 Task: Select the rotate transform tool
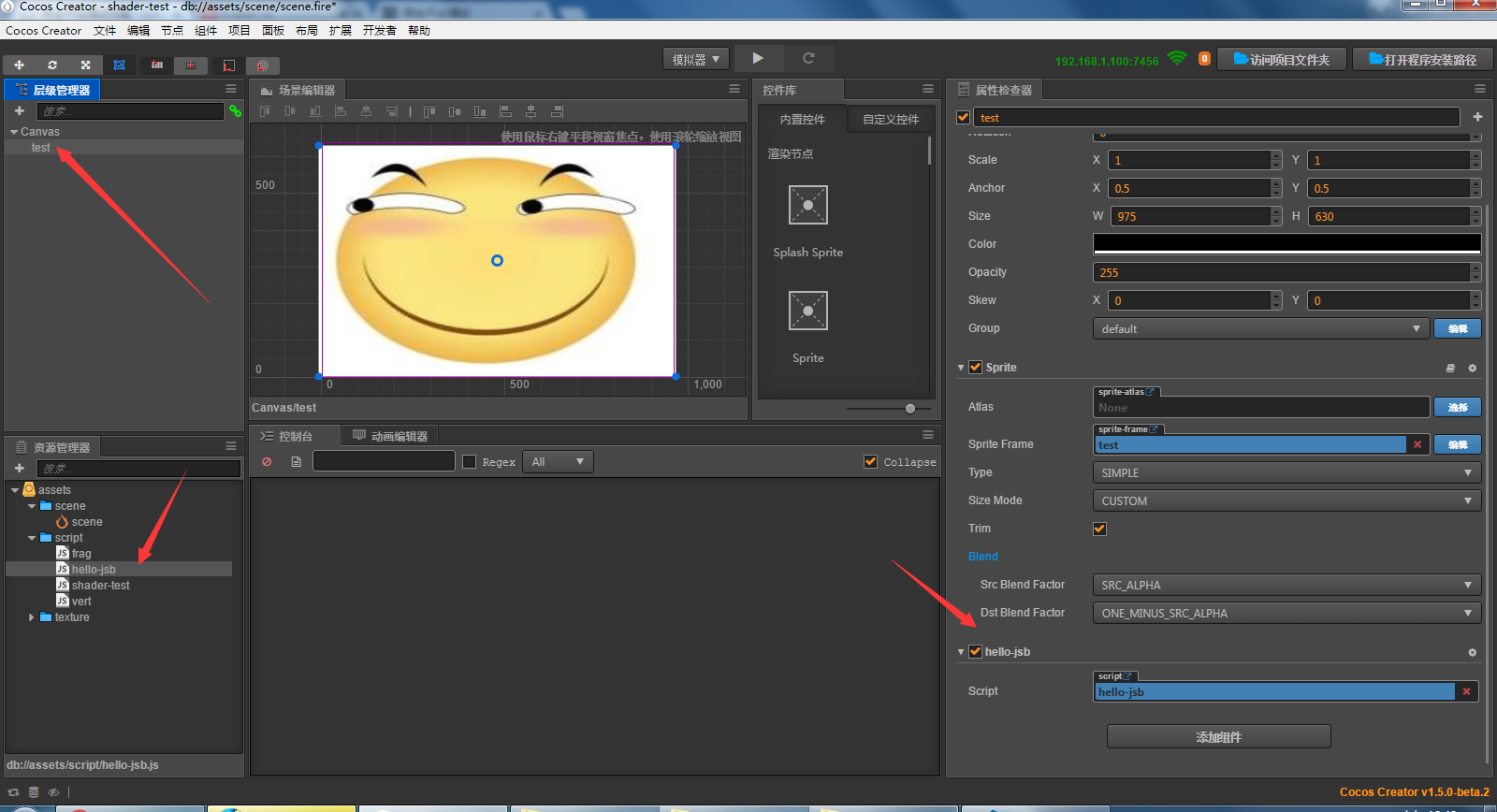click(x=52, y=65)
